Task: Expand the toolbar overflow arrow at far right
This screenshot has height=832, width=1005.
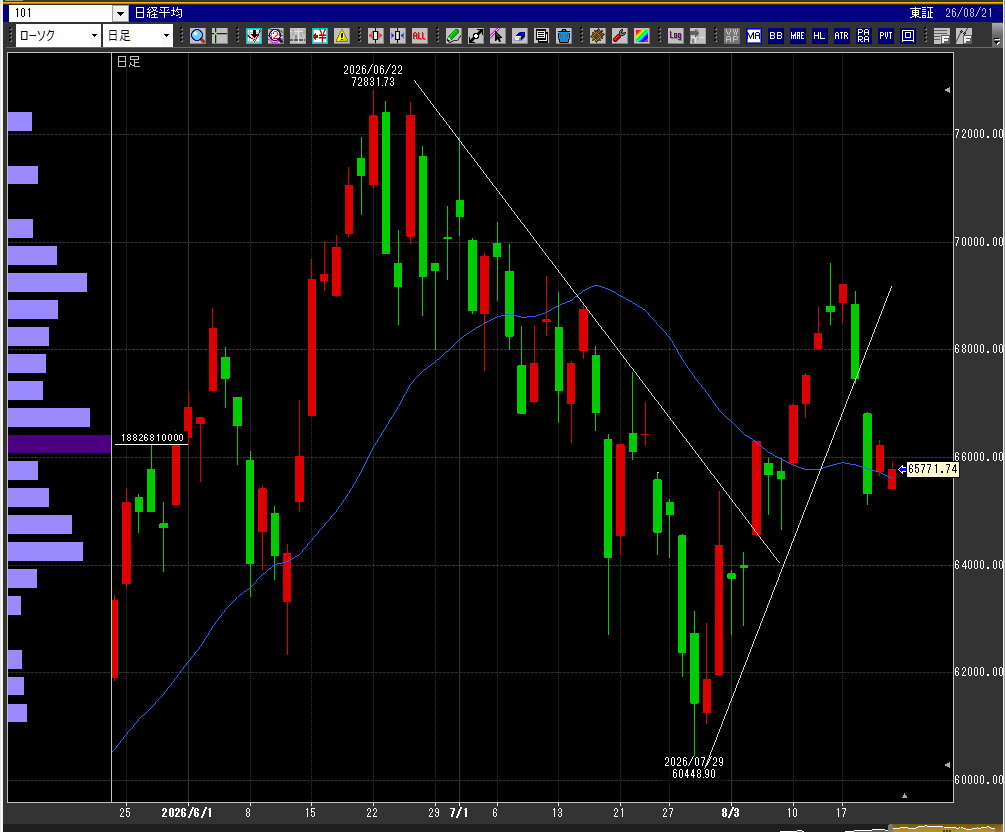Action: [x=997, y=41]
